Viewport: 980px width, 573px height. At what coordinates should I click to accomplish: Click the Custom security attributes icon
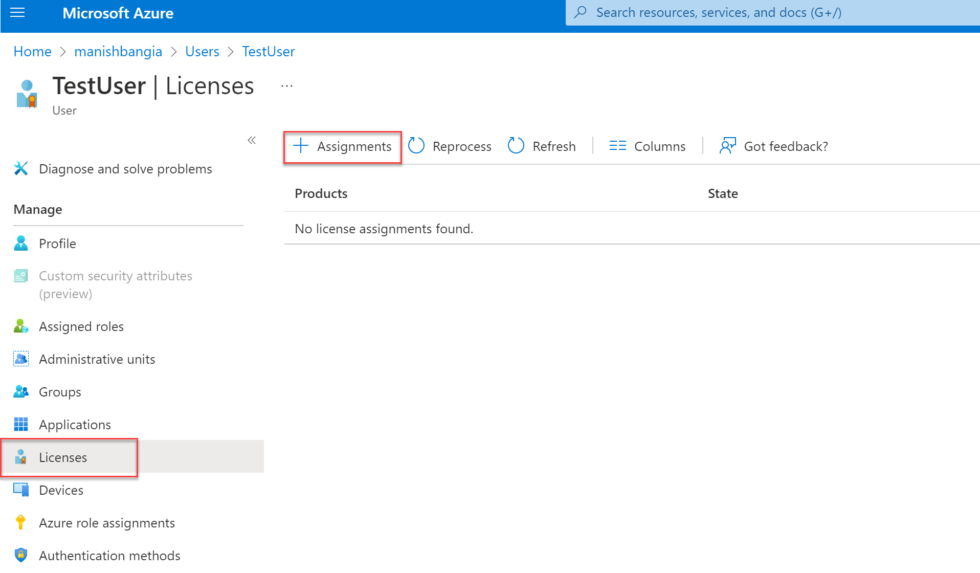[21, 276]
